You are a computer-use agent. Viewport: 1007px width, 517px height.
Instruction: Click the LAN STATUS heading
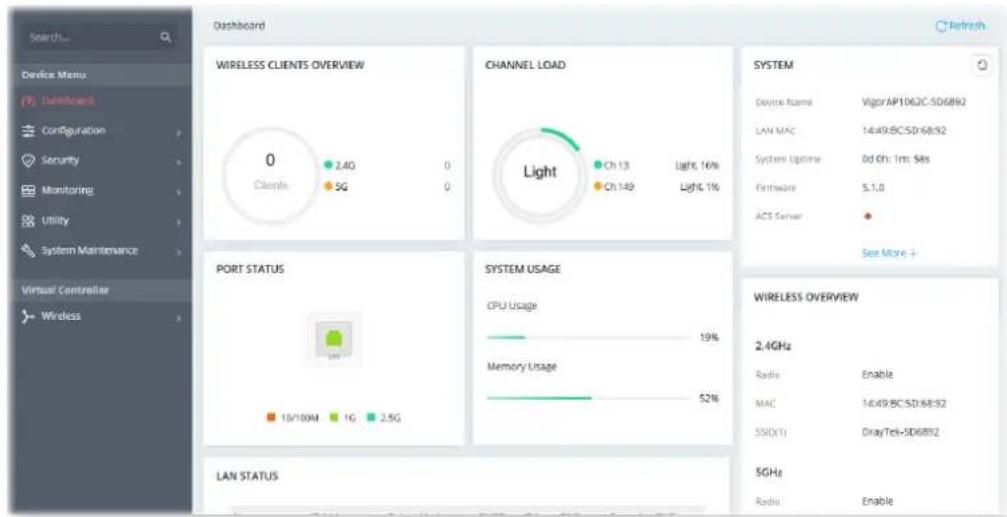click(x=247, y=476)
